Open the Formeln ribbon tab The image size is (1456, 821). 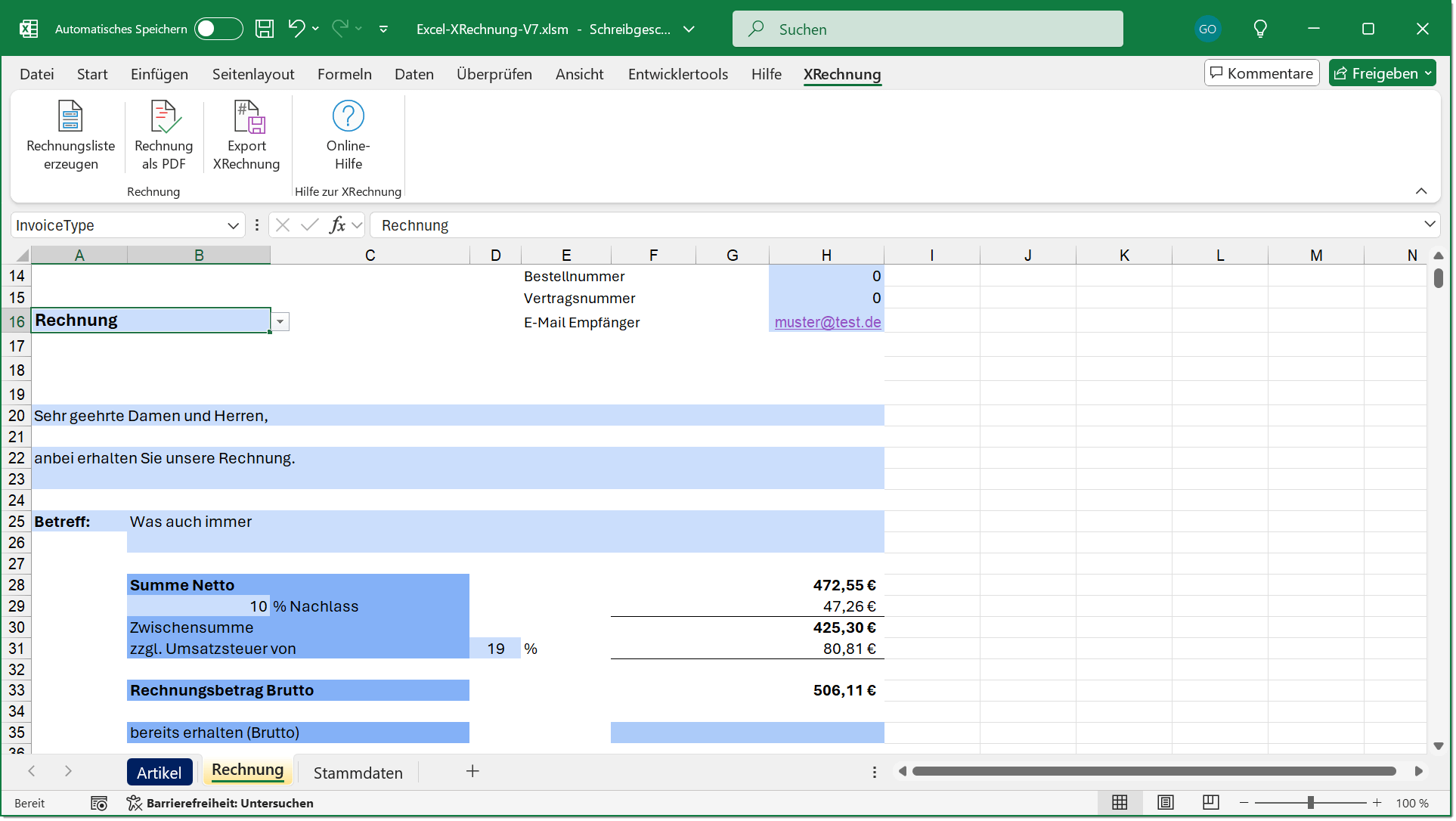click(x=344, y=74)
